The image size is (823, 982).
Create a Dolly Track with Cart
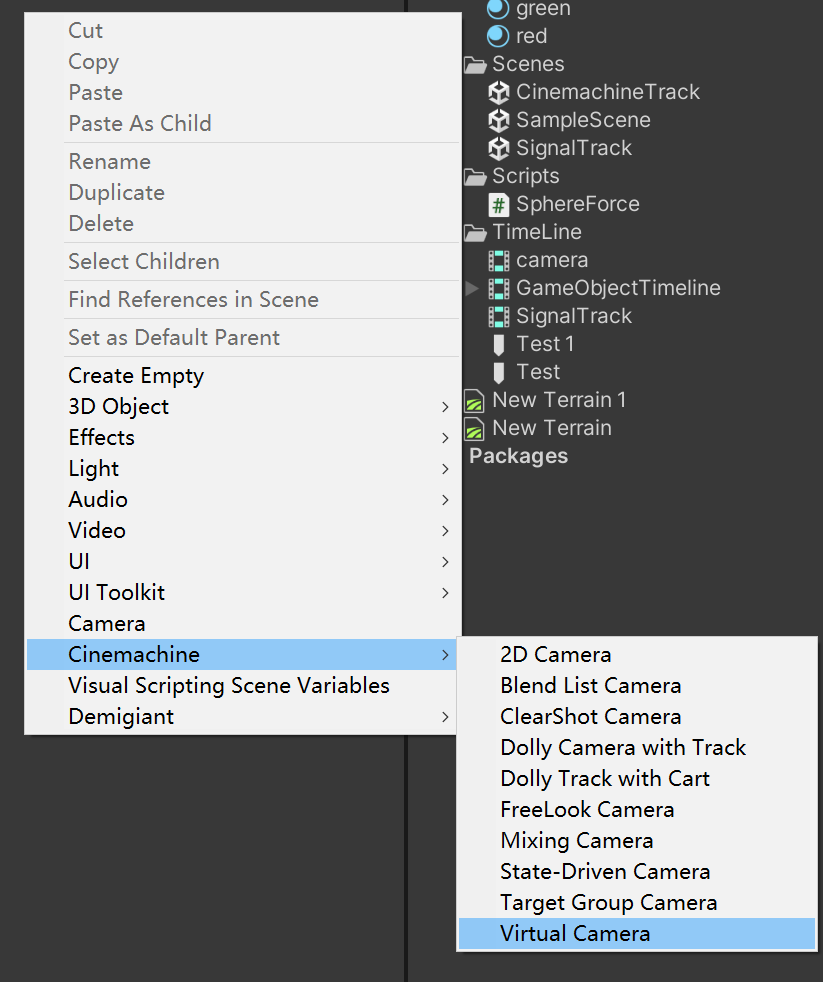pos(637,778)
